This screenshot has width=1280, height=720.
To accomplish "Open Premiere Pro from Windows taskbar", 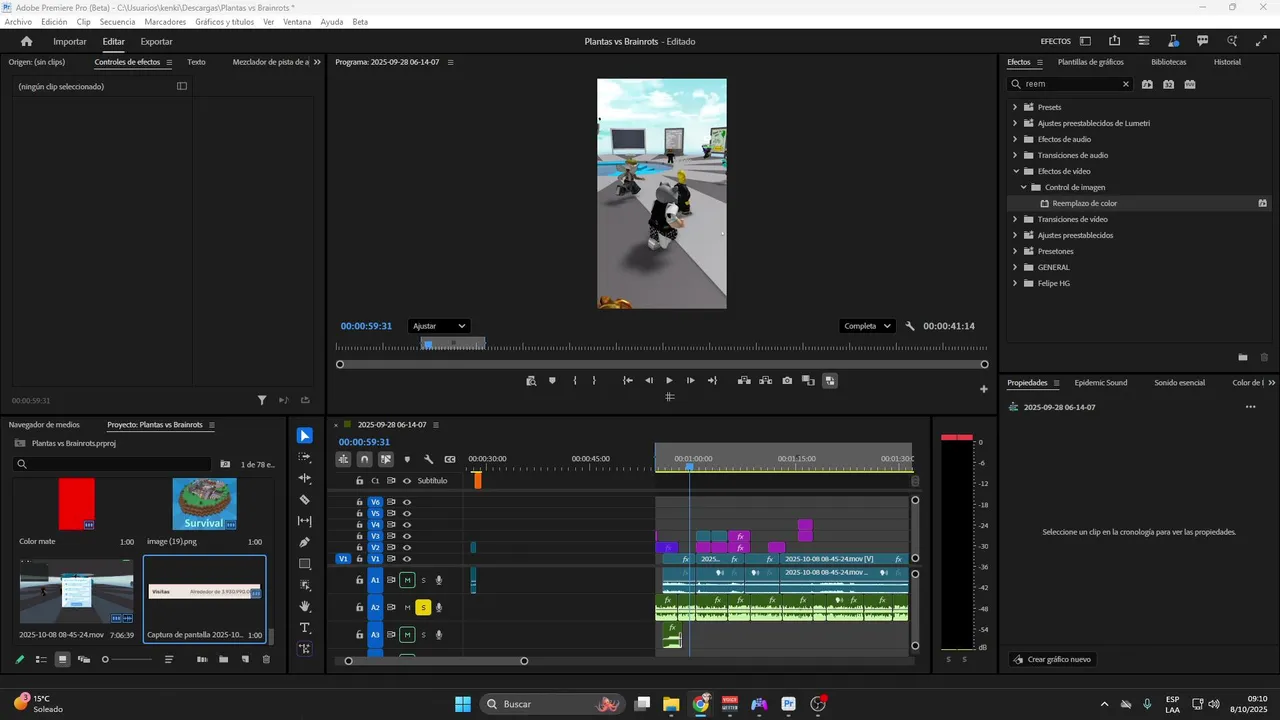I will [789, 704].
